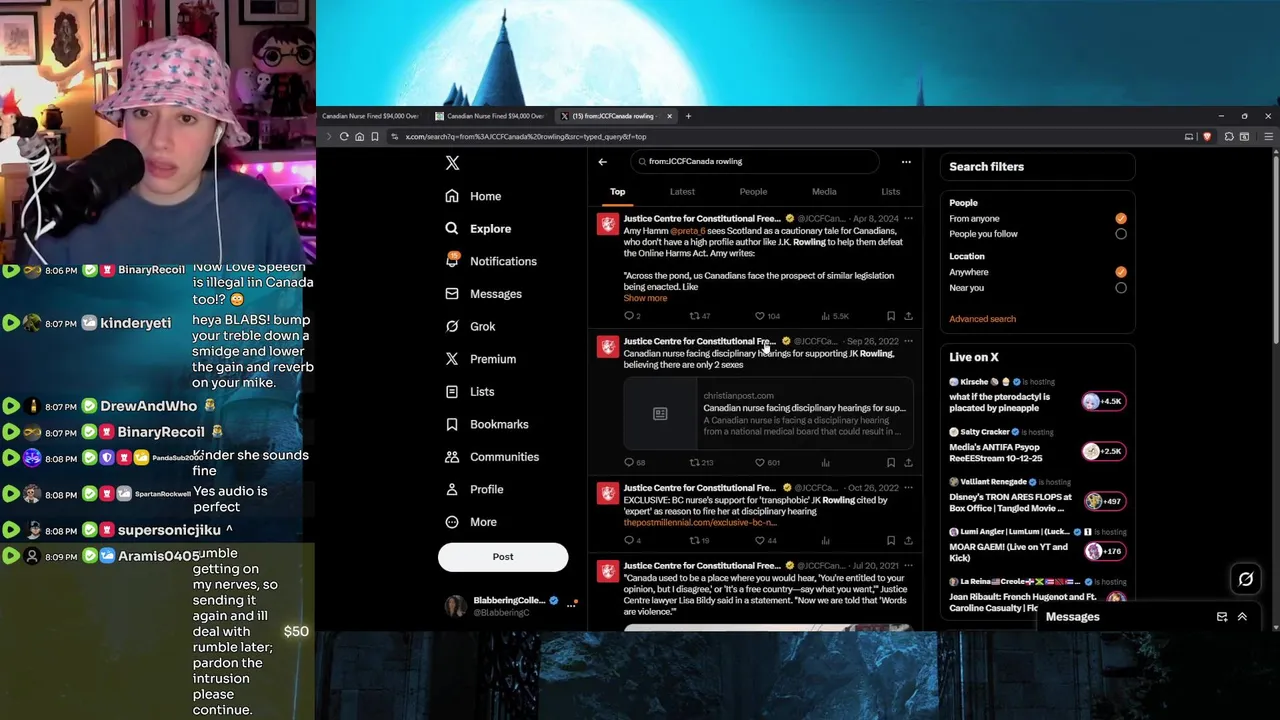
Task: Select the 'Anywhere' location radio button
Action: tap(1121, 272)
